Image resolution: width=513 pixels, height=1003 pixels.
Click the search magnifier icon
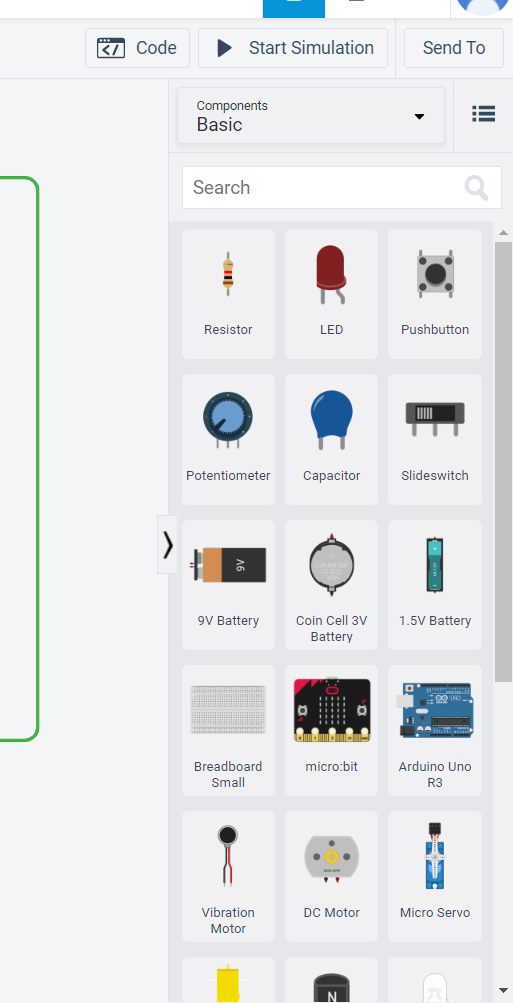[x=476, y=188]
